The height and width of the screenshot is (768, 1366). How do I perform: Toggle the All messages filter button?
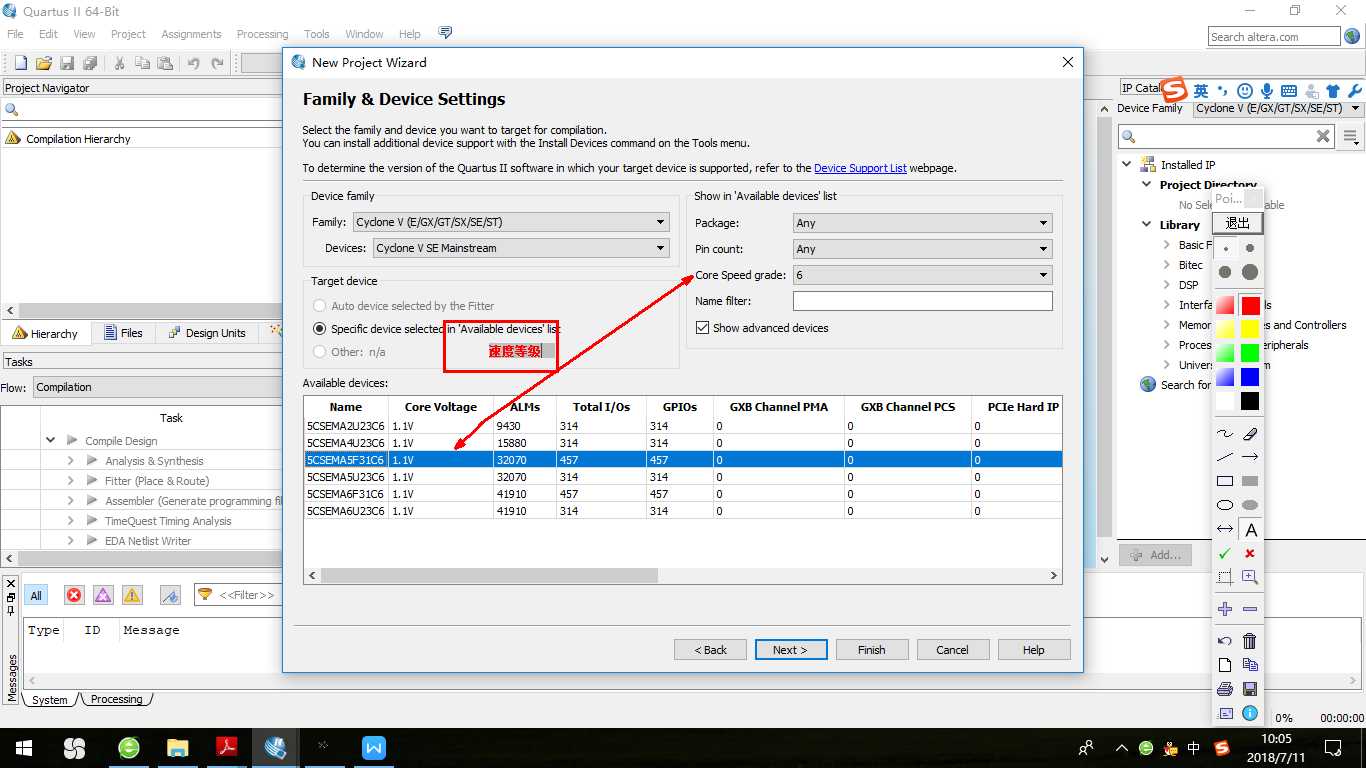(36, 595)
